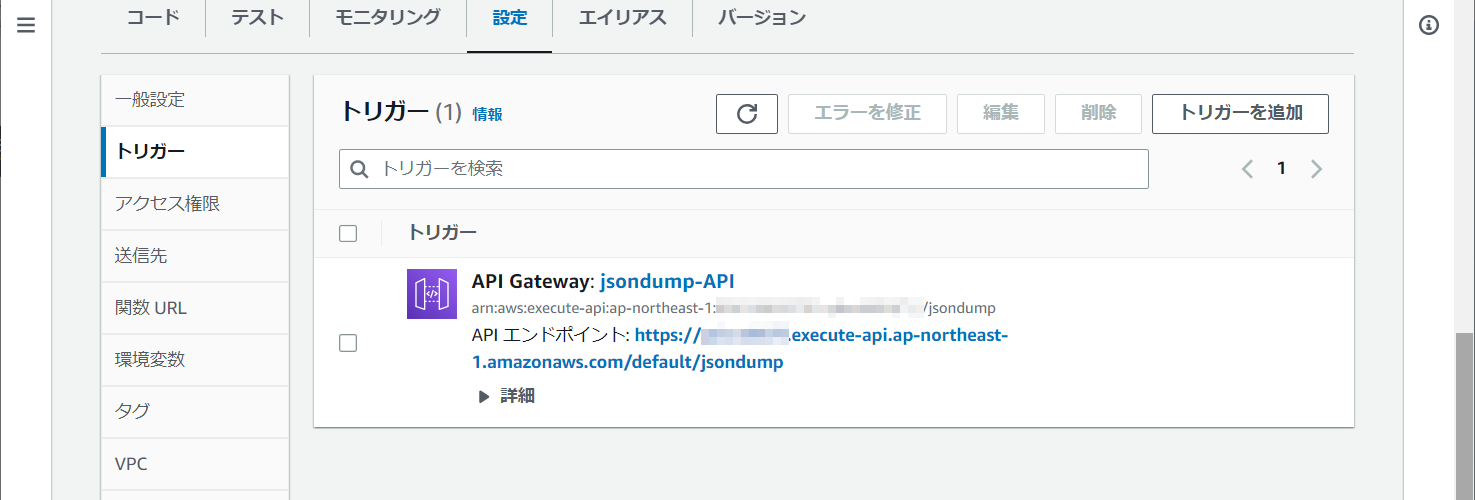The height and width of the screenshot is (500, 1475).
Task: Go to previous page of triggers
Action: point(1247,169)
